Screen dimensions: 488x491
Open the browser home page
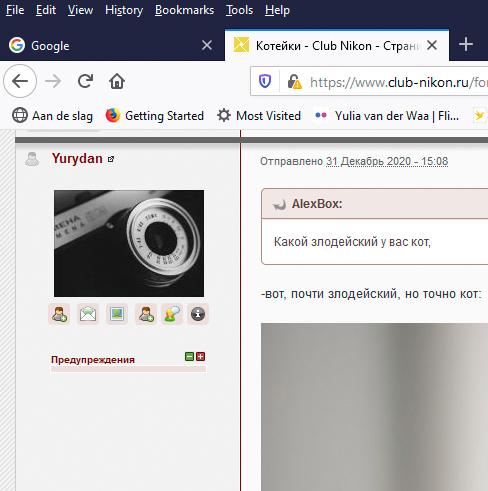117,81
